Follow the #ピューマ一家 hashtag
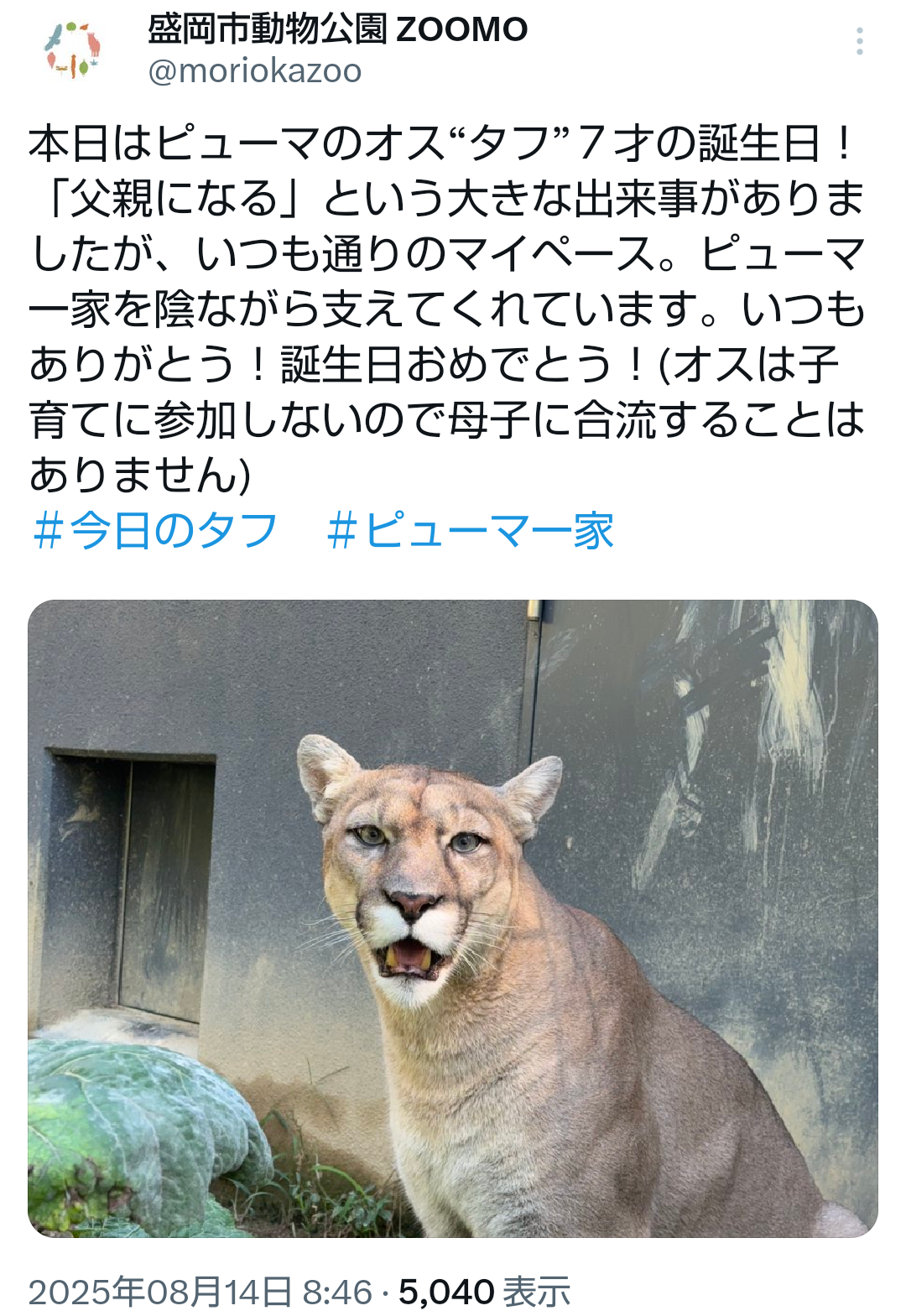 point(470,530)
